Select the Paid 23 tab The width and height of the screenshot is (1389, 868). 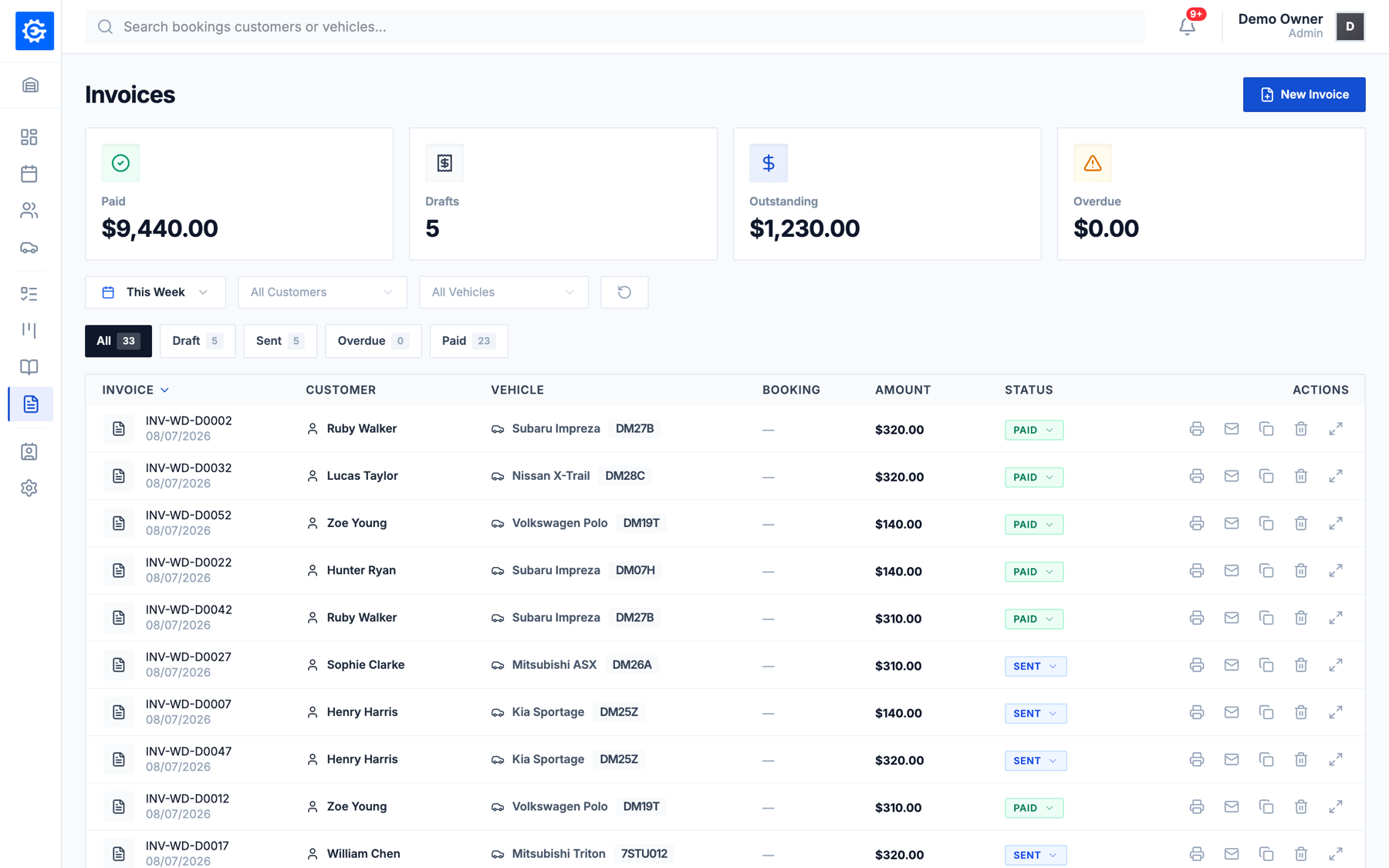(468, 340)
